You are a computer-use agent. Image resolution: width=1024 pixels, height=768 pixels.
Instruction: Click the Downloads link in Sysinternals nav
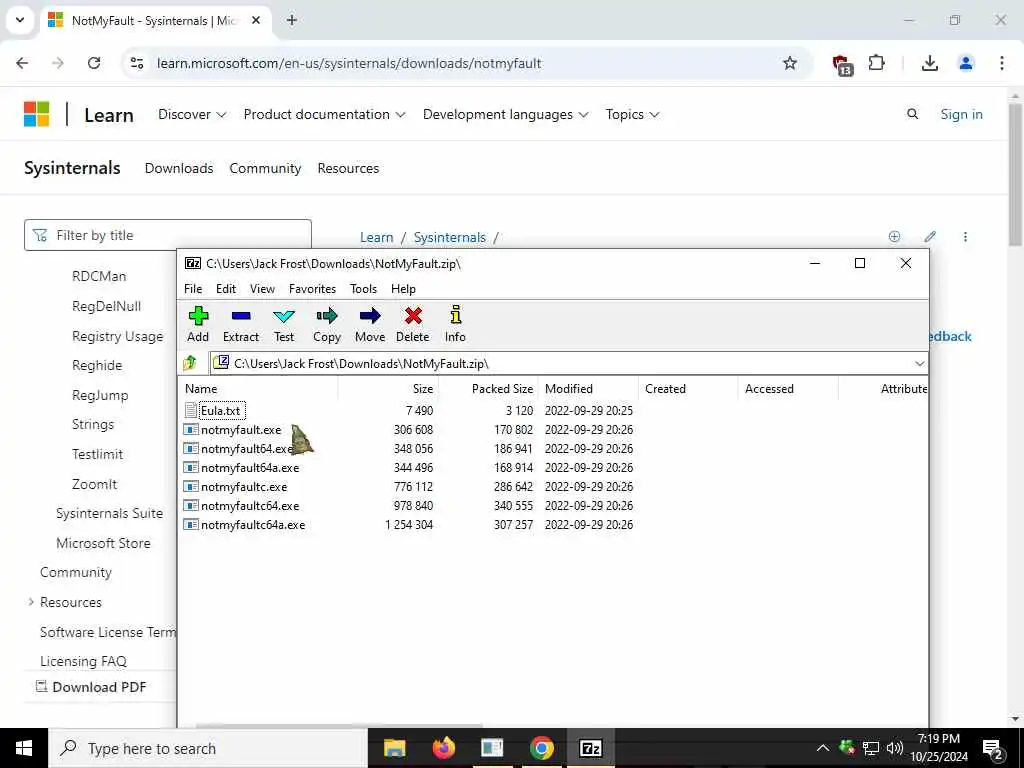click(179, 168)
